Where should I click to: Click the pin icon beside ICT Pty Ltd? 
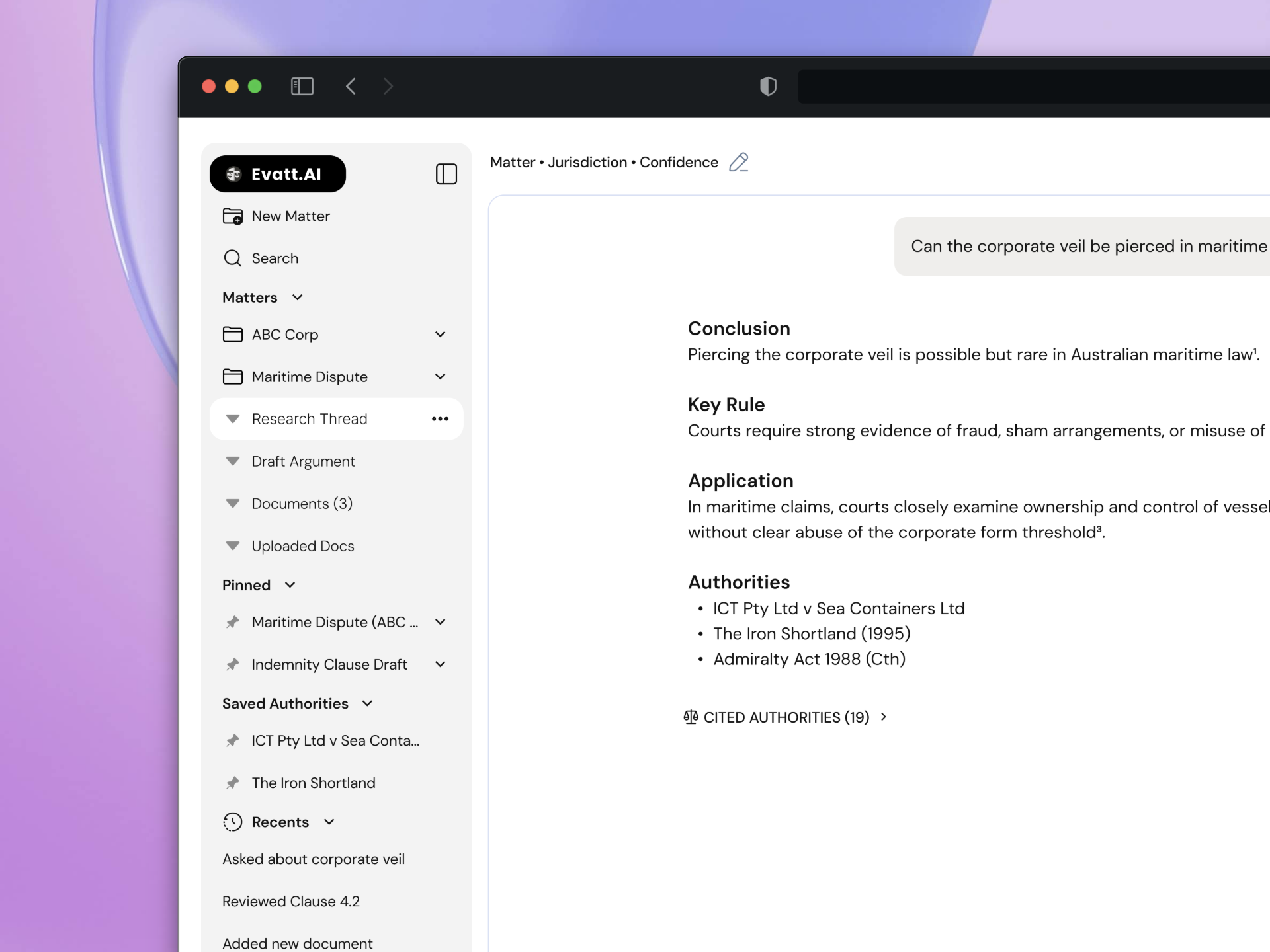point(232,741)
